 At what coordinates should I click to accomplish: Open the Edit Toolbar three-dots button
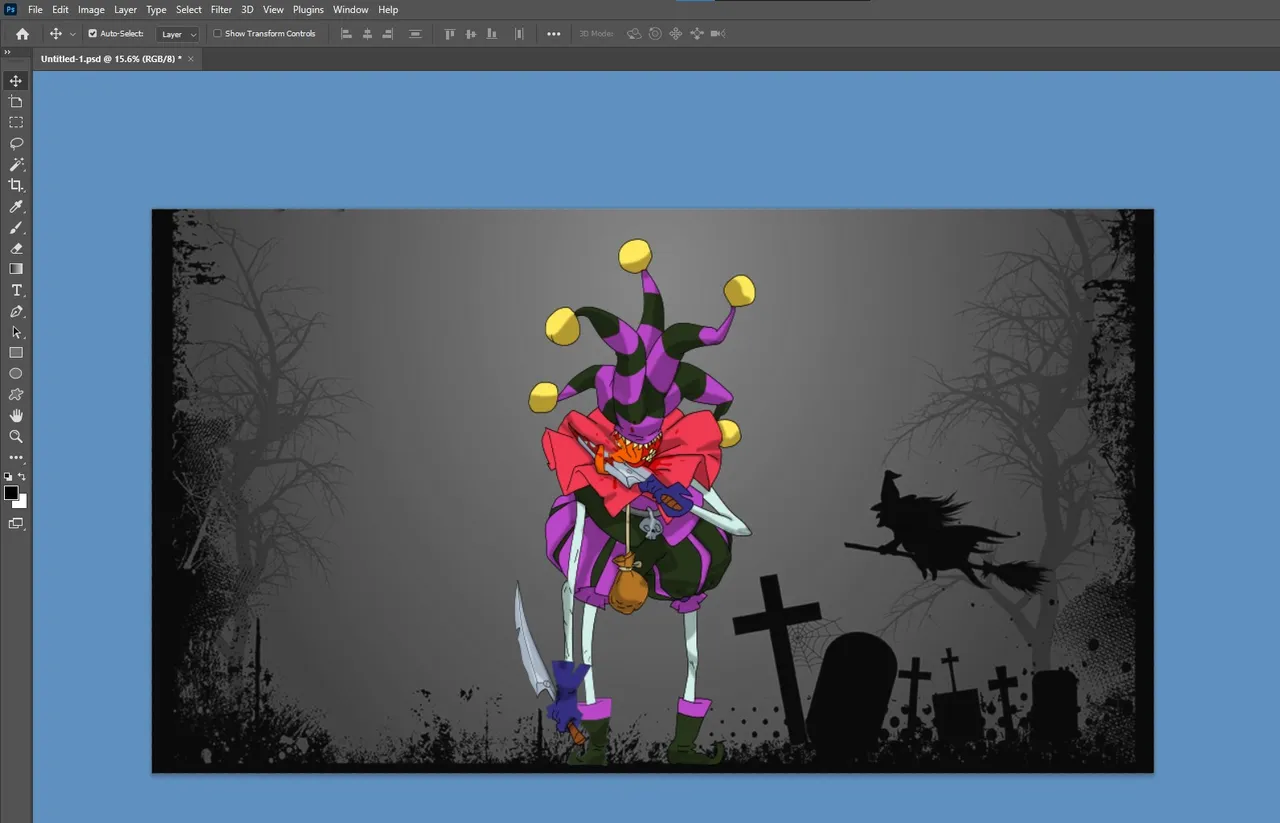(x=16, y=458)
